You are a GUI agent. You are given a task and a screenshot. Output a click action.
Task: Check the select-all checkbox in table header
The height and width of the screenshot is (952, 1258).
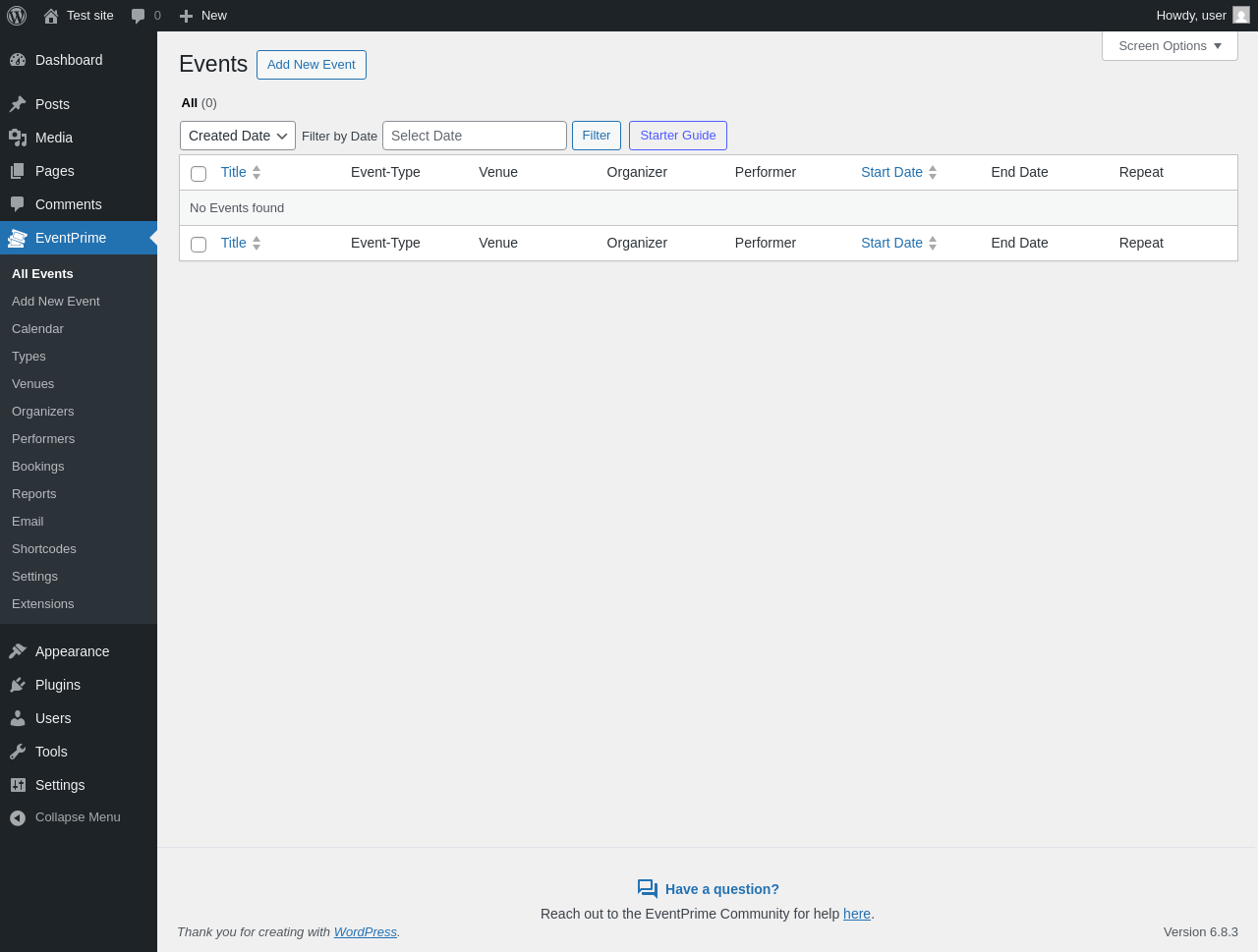(x=199, y=174)
